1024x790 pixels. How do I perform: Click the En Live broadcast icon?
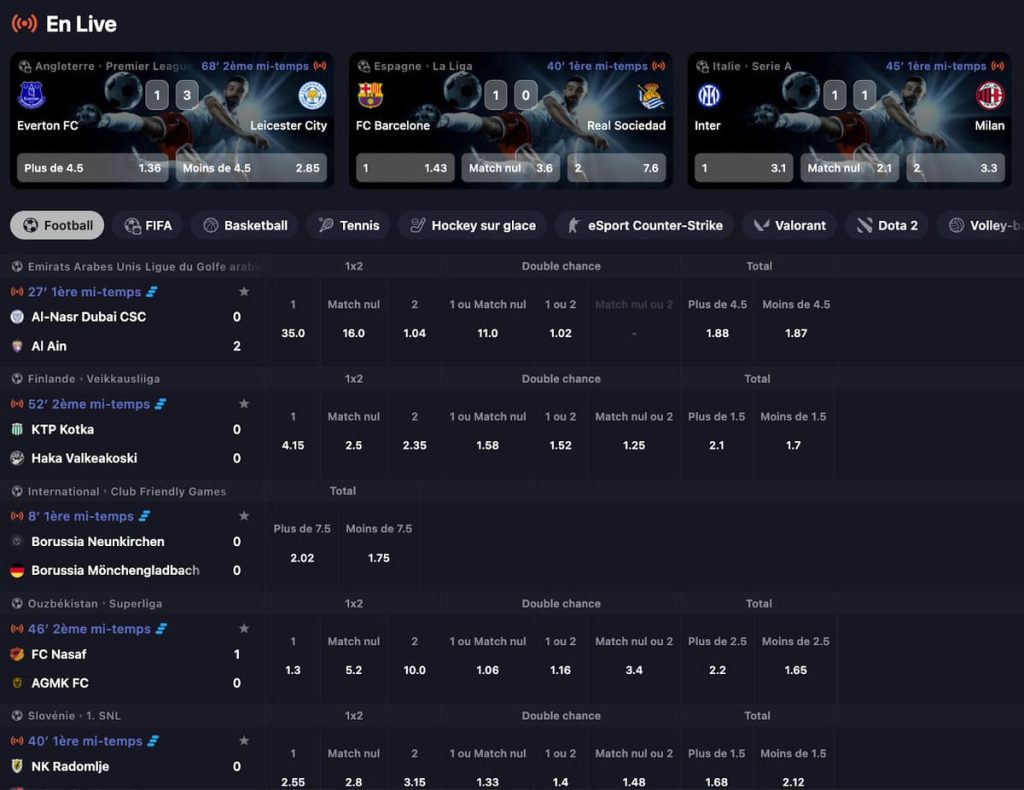point(24,24)
